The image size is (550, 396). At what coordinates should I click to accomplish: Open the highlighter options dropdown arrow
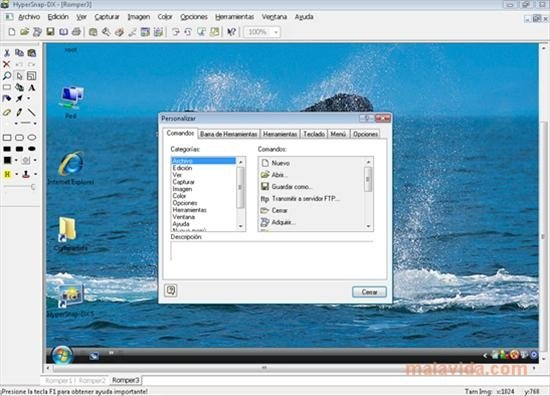(16, 174)
